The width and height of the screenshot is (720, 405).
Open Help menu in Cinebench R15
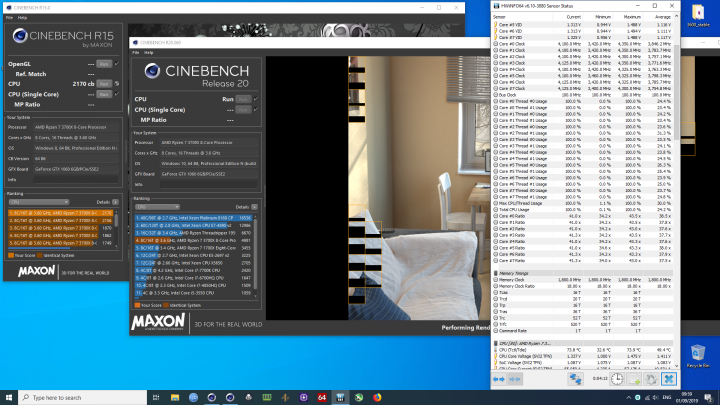click(22, 17)
